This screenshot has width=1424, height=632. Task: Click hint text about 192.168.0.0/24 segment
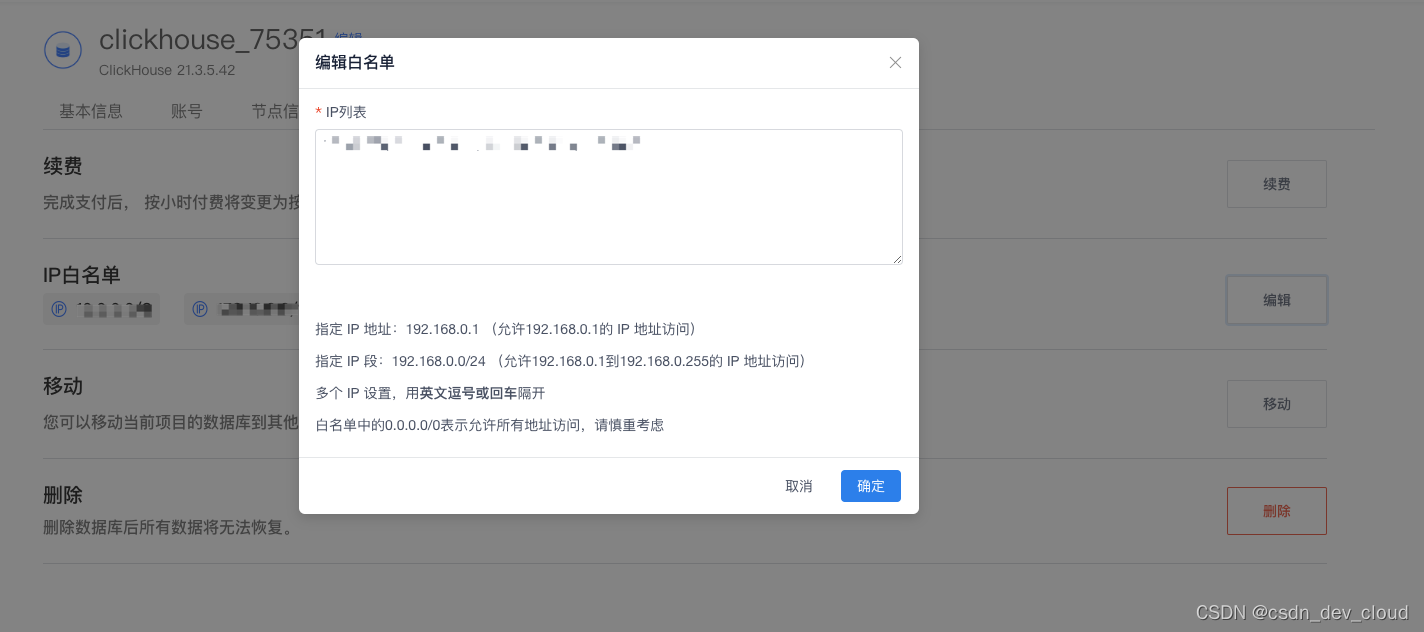[x=561, y=361]
